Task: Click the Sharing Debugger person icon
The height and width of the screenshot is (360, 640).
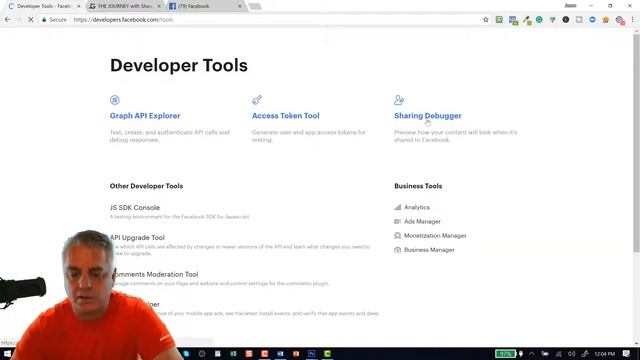Action: pos(399,100)
